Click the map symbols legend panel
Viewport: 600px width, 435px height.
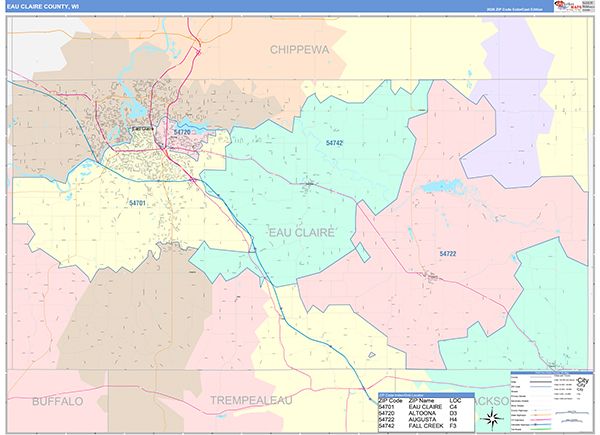coord(552,400)
